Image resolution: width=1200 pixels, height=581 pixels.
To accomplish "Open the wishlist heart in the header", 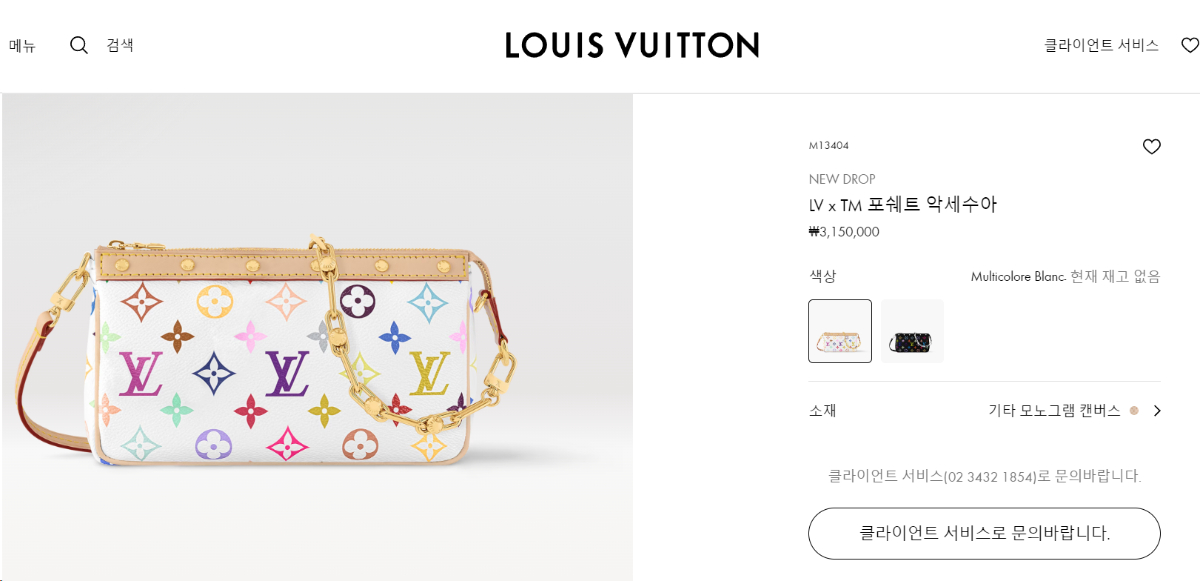I will point(1190,45).
